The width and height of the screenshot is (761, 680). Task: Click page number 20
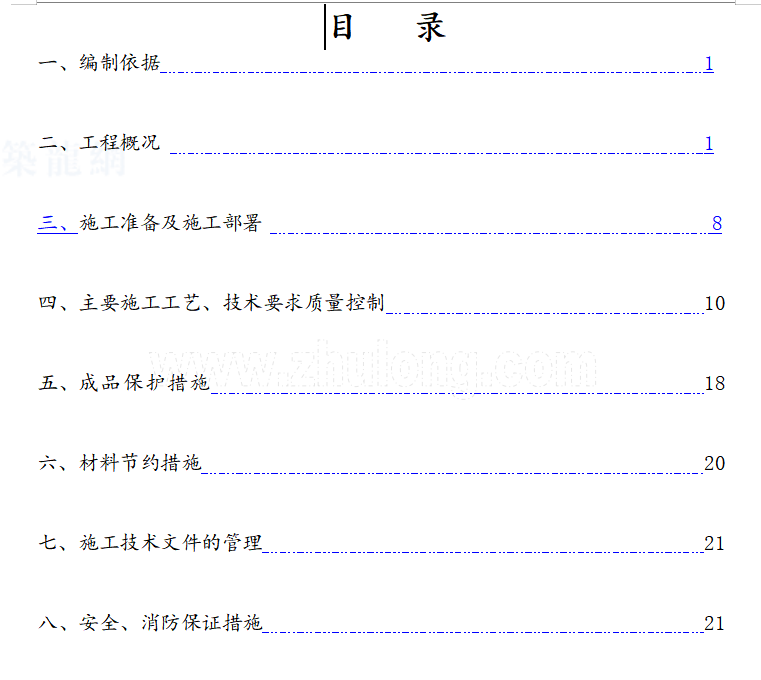[x=714, y=464]
